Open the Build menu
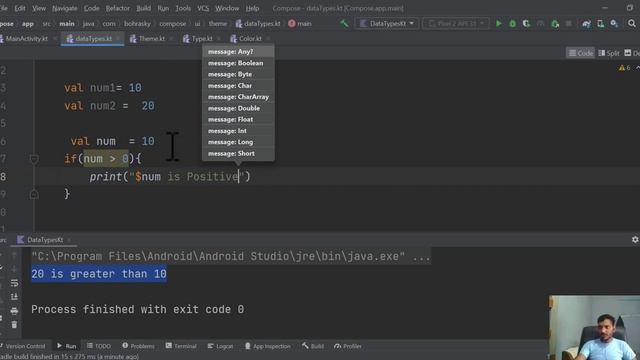This screenshot has width=640, height=360. point(143,8)
